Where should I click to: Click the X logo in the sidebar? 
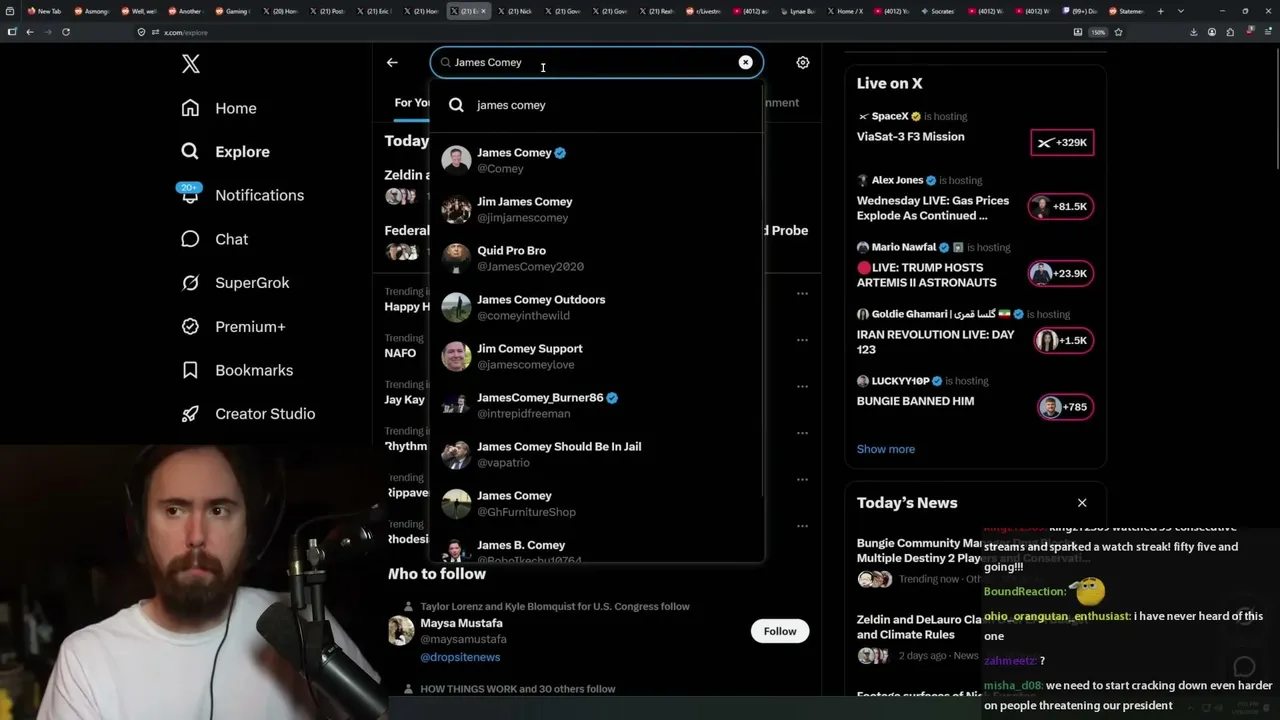coord(191,65)
